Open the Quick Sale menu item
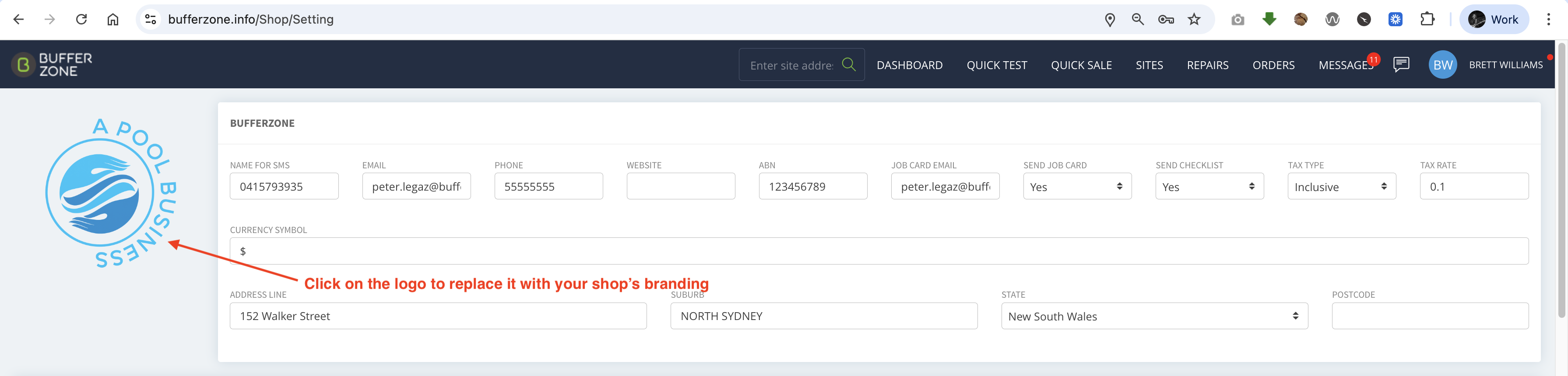The width and height of the screenshot is (1568, 376). [1081, 65]
